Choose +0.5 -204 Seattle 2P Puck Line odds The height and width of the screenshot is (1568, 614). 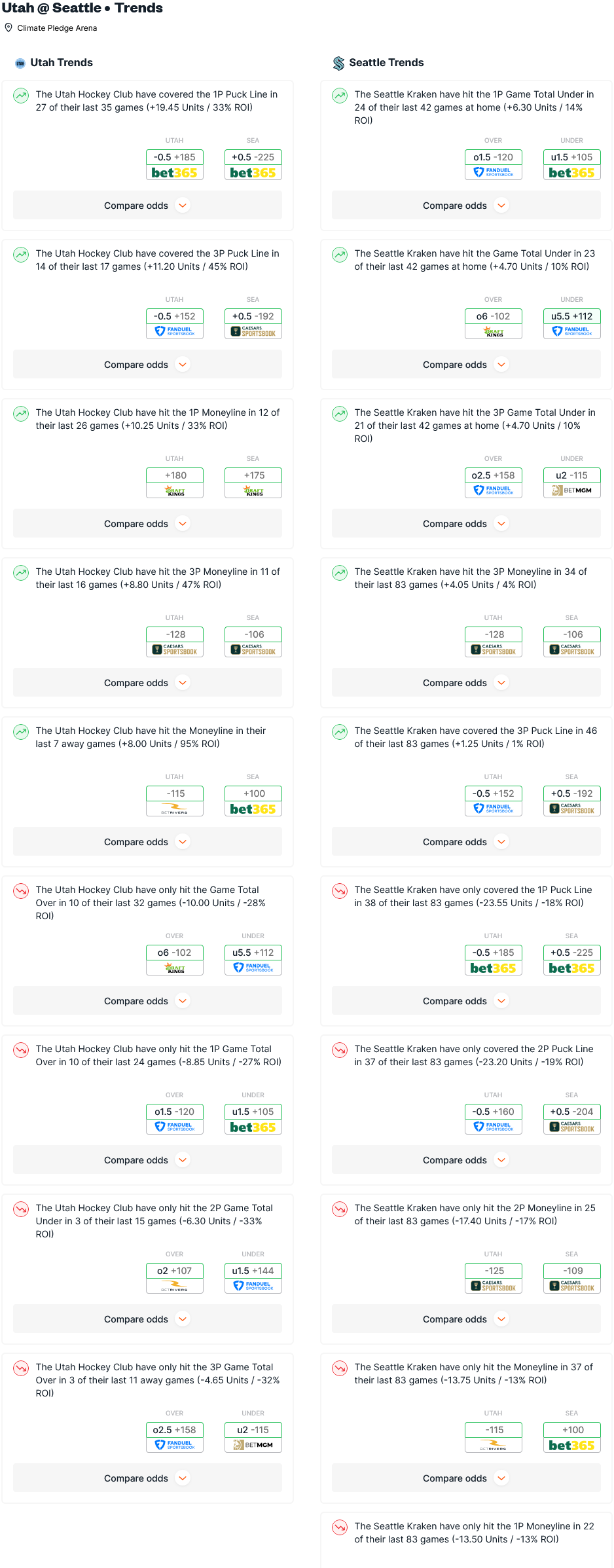(x=571, y=1112)
